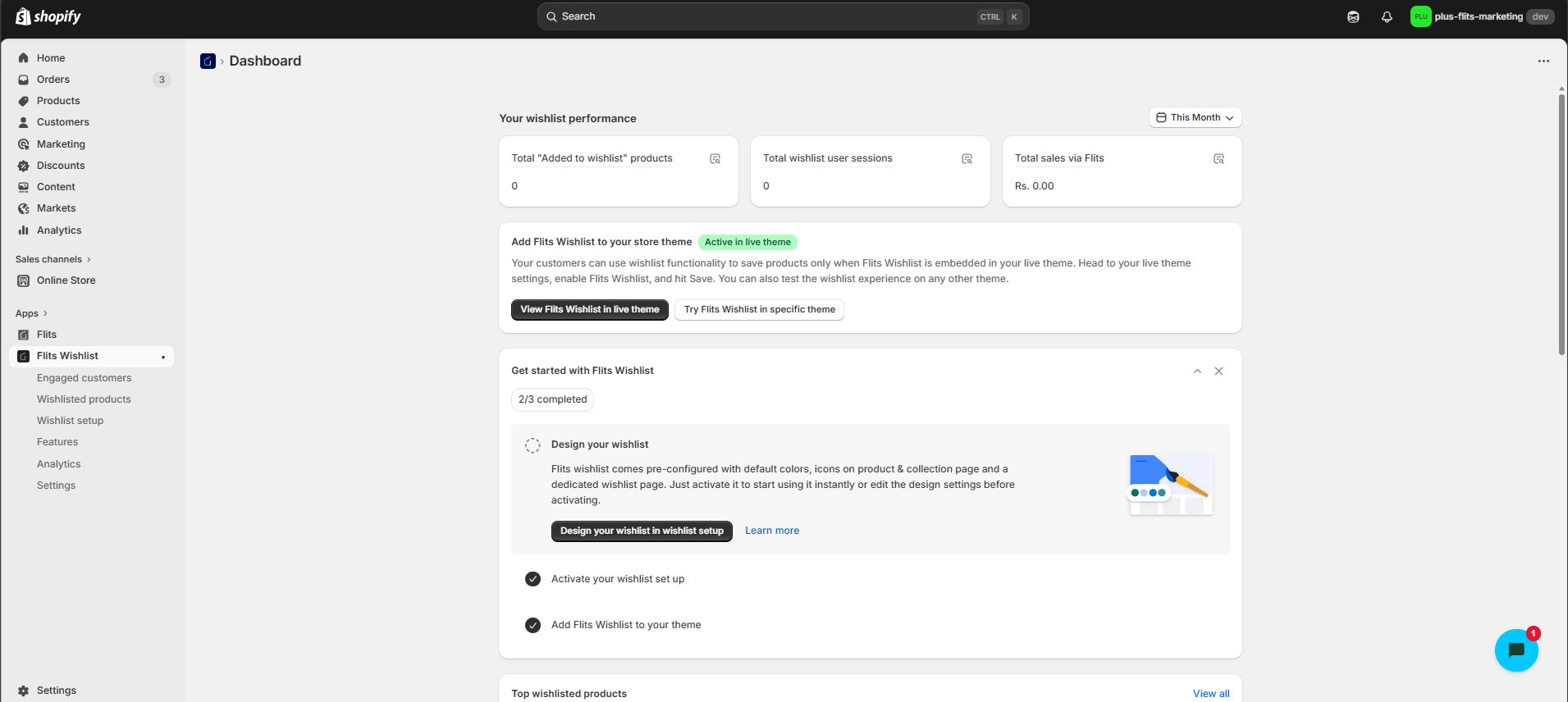The width and height of the screenshot is (1568, 702).
Task: Open the notifications bell
Action: [1387, 16]
